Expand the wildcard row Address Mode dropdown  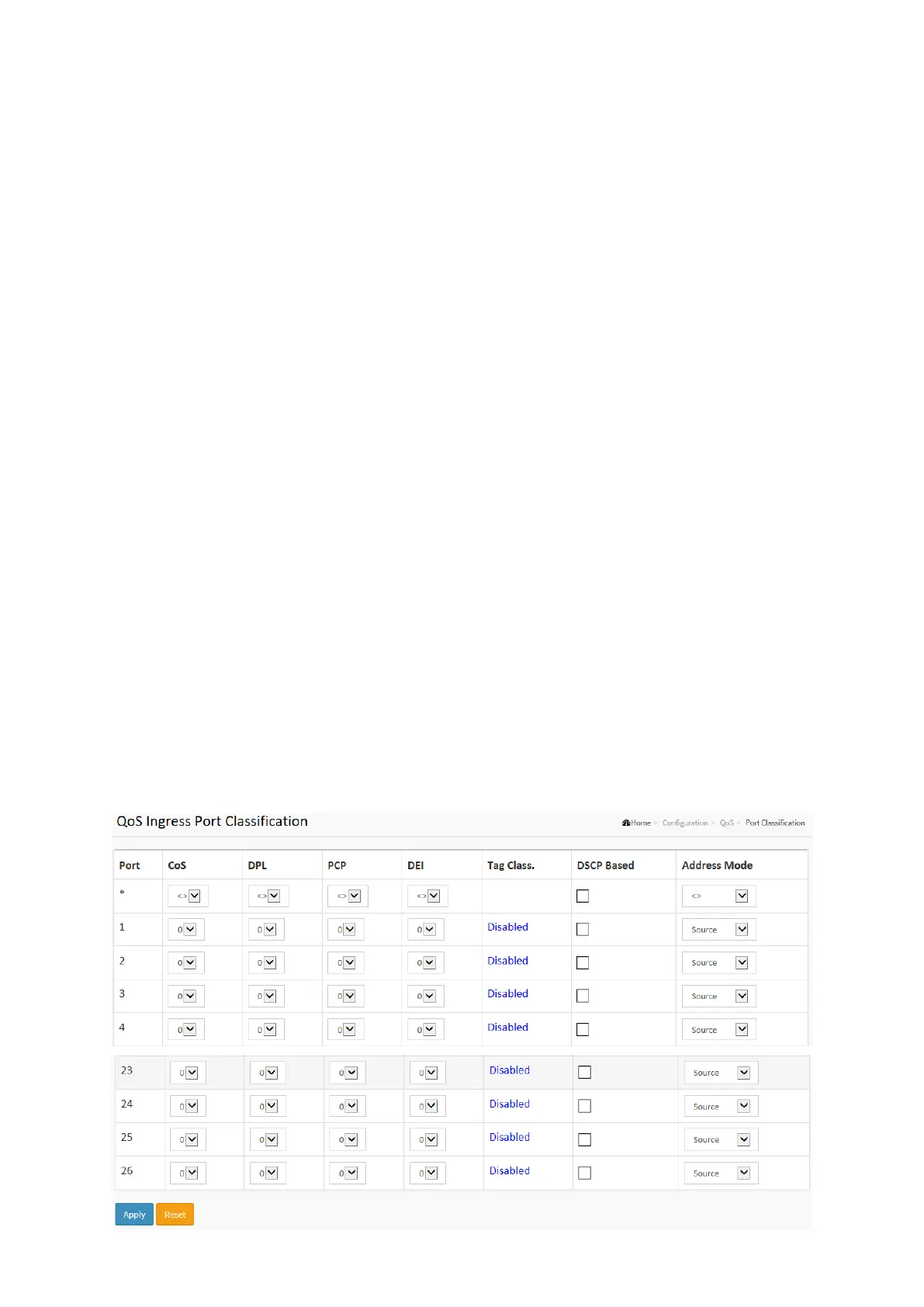pos(718,896)
